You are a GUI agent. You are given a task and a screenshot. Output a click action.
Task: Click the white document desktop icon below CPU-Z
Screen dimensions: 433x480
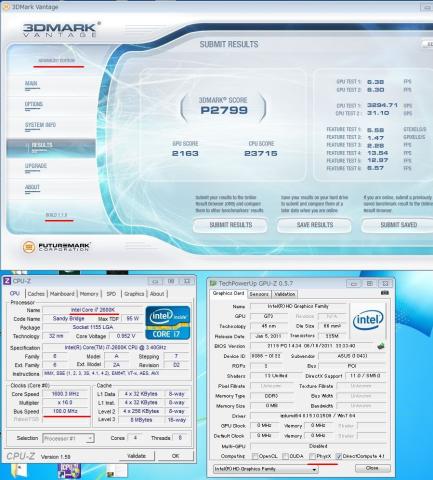click(116, 471)
